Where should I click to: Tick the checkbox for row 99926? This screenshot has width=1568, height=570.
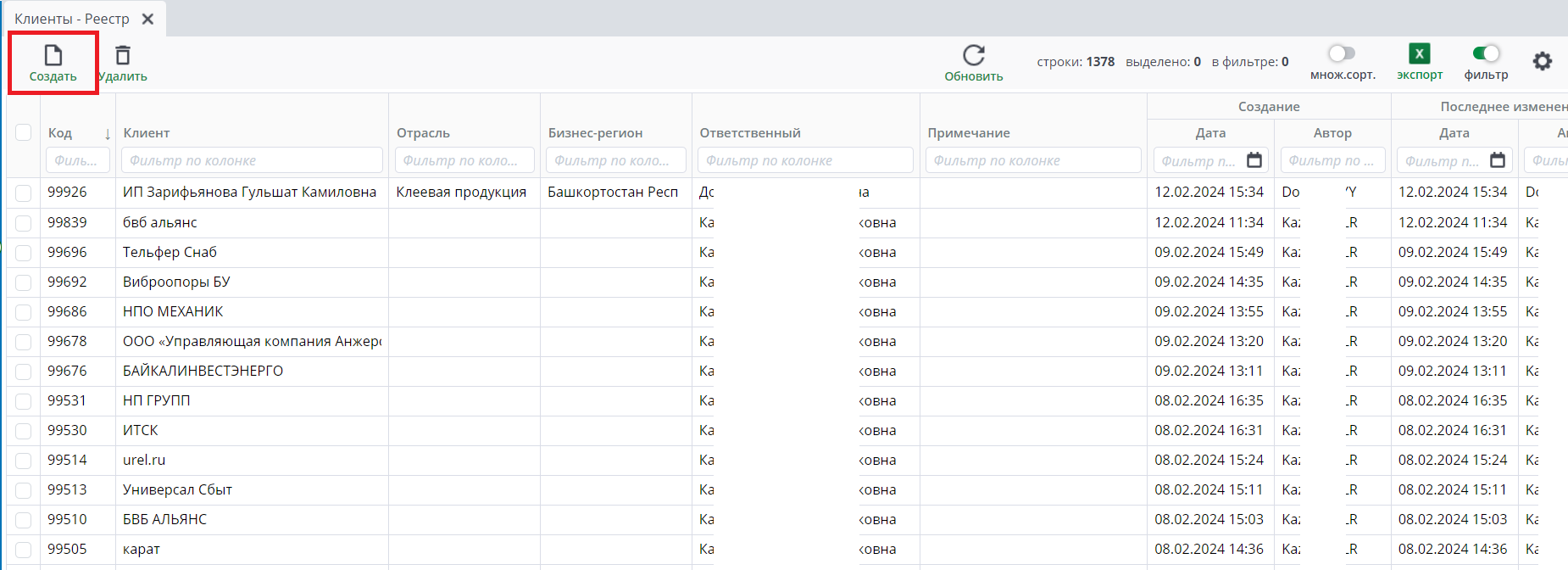24,193
